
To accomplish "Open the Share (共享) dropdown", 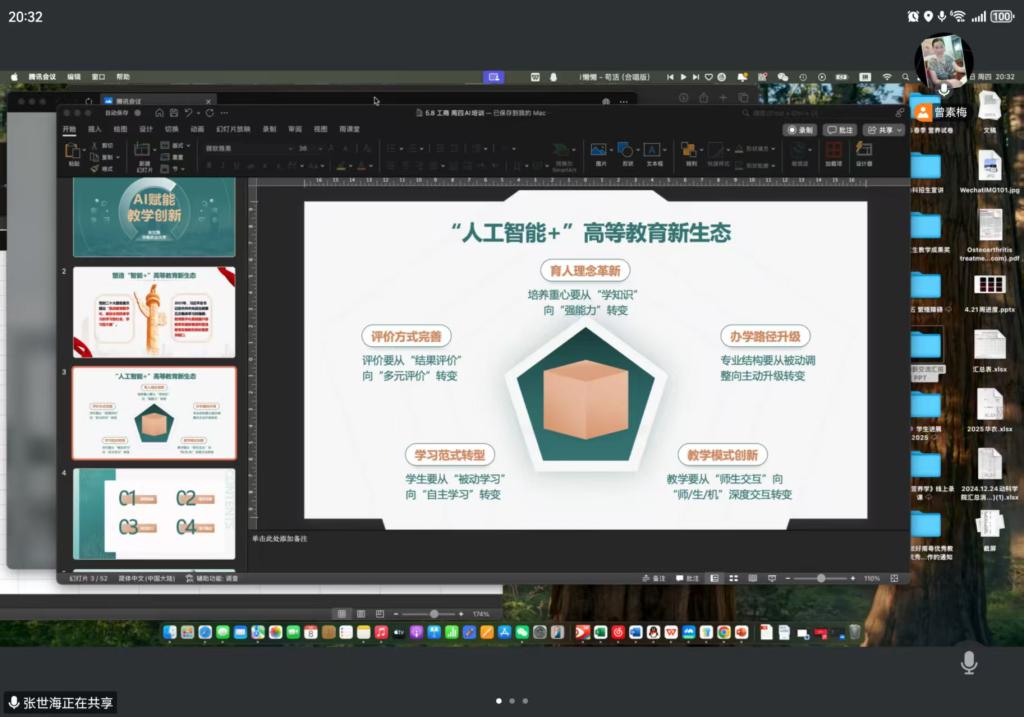I will 883,130.
